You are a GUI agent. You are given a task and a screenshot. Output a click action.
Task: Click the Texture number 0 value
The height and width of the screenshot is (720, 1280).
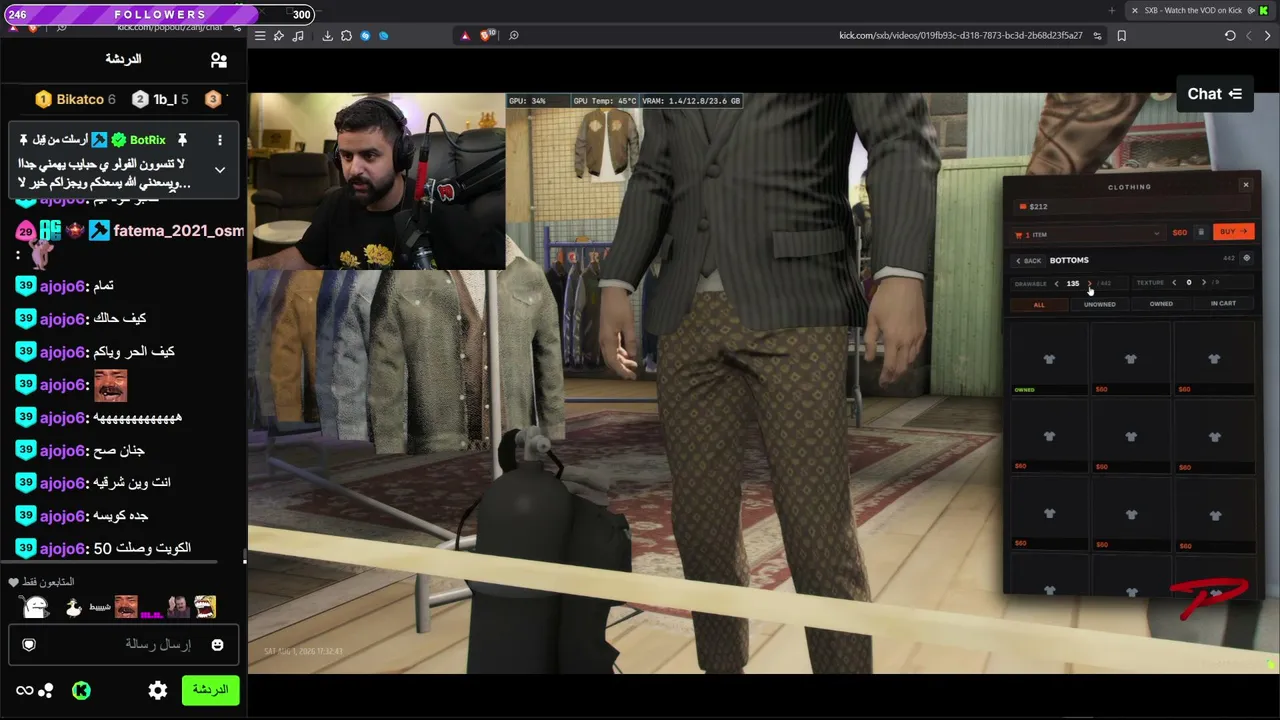click(x=1189, y=283)
